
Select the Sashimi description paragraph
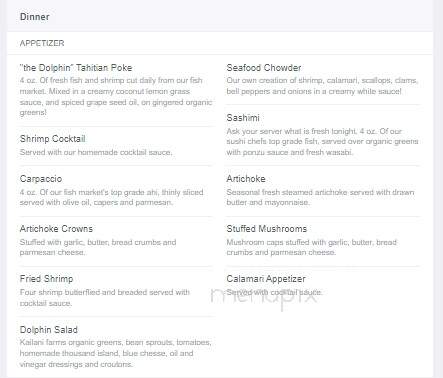[x=322, y=142]
